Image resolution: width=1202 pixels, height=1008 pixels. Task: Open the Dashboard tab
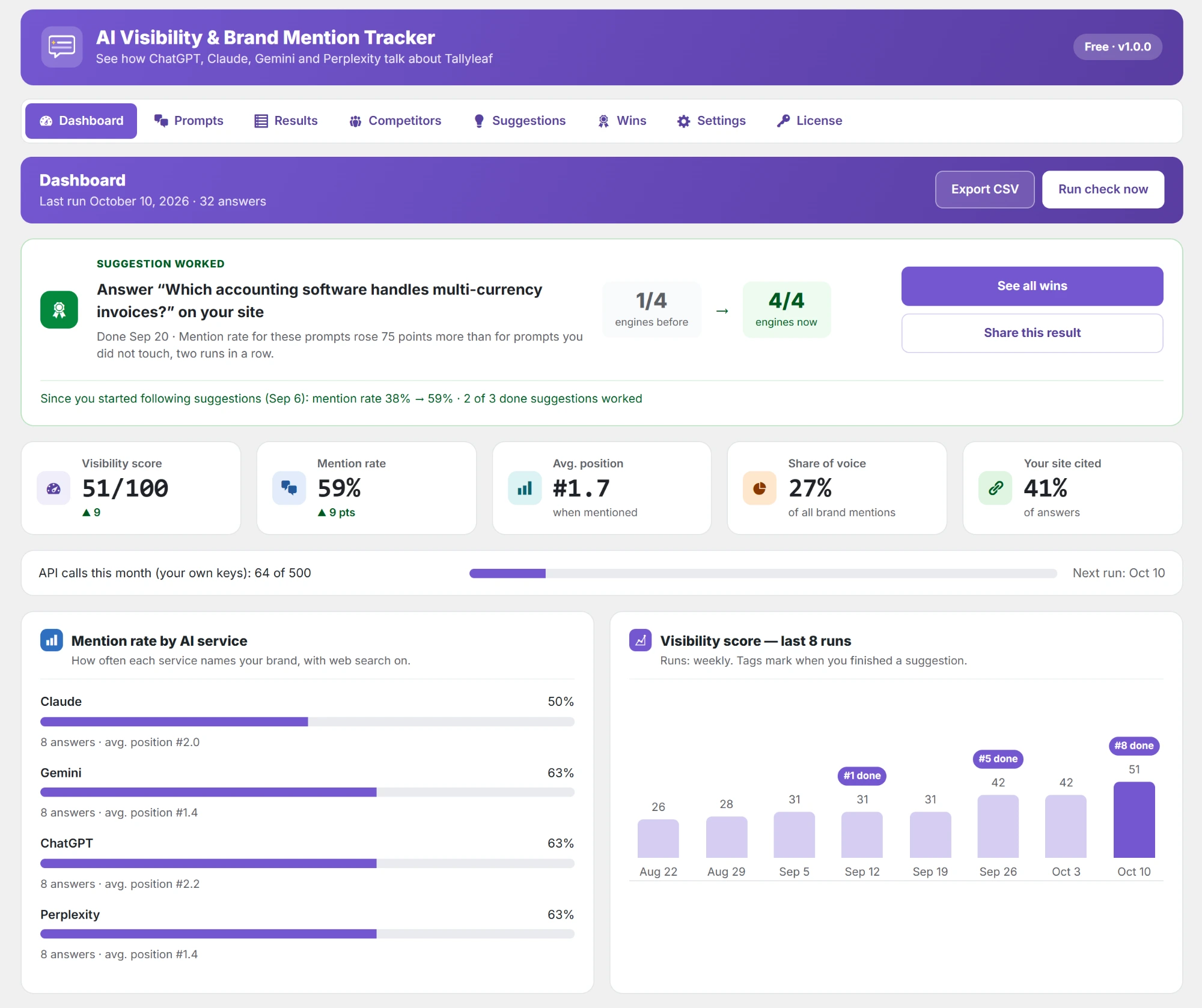point(81,121)
